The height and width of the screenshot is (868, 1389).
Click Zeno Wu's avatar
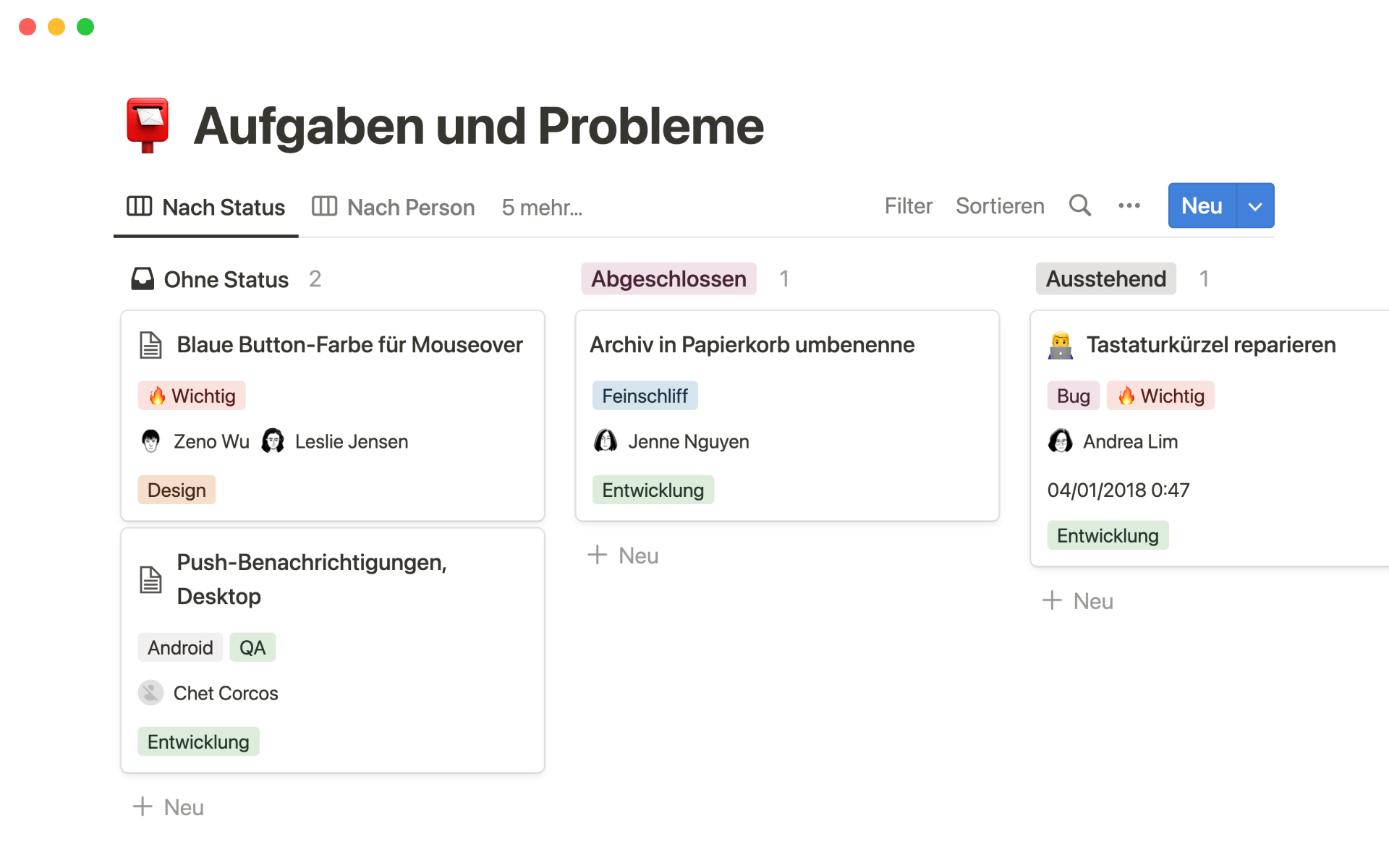pyautogui.click(x=150, y=441)
